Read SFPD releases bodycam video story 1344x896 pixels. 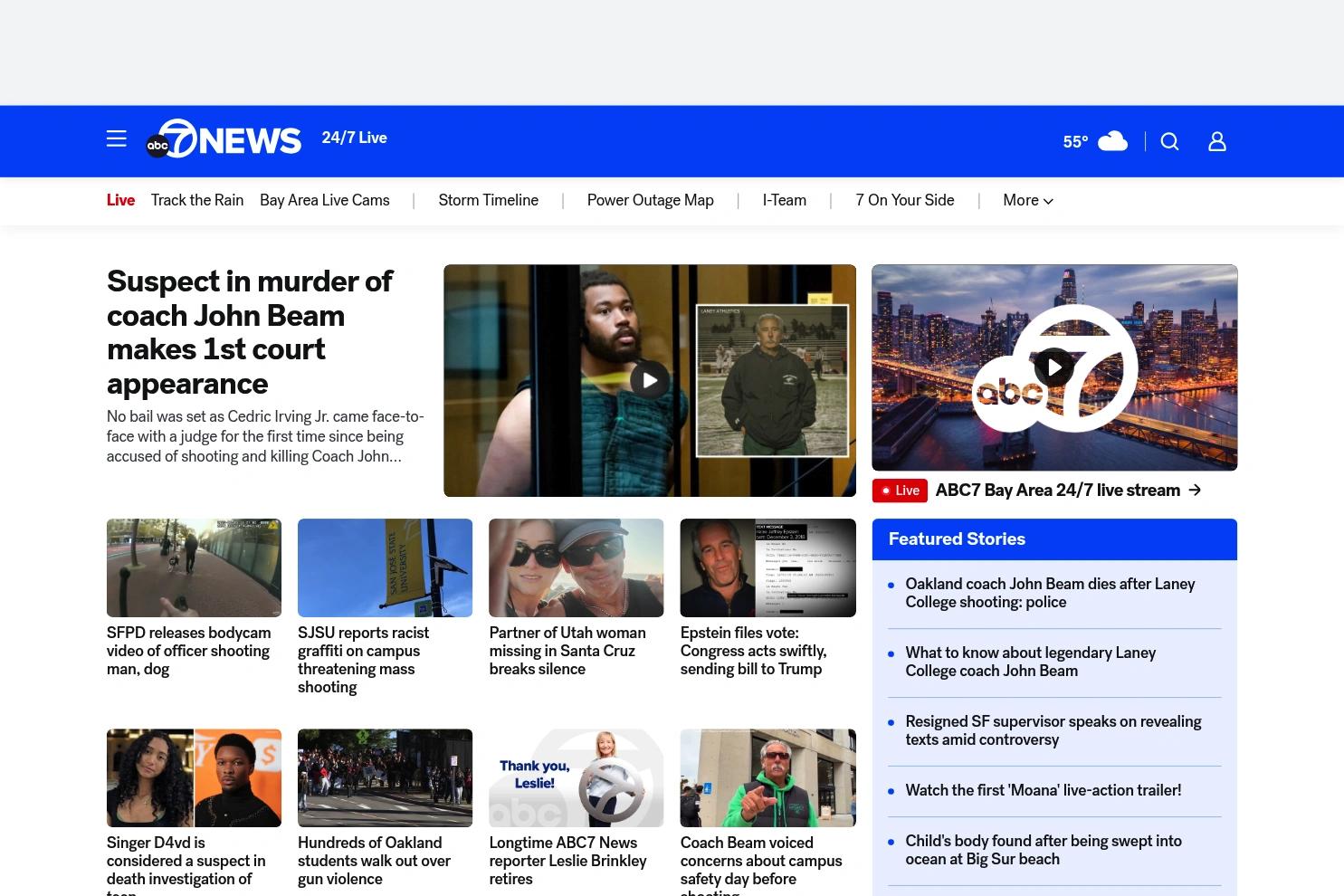[188, 651]
